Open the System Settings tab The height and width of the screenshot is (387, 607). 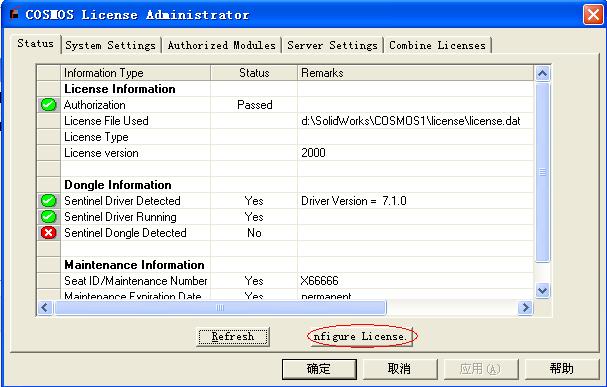(110, 45)
